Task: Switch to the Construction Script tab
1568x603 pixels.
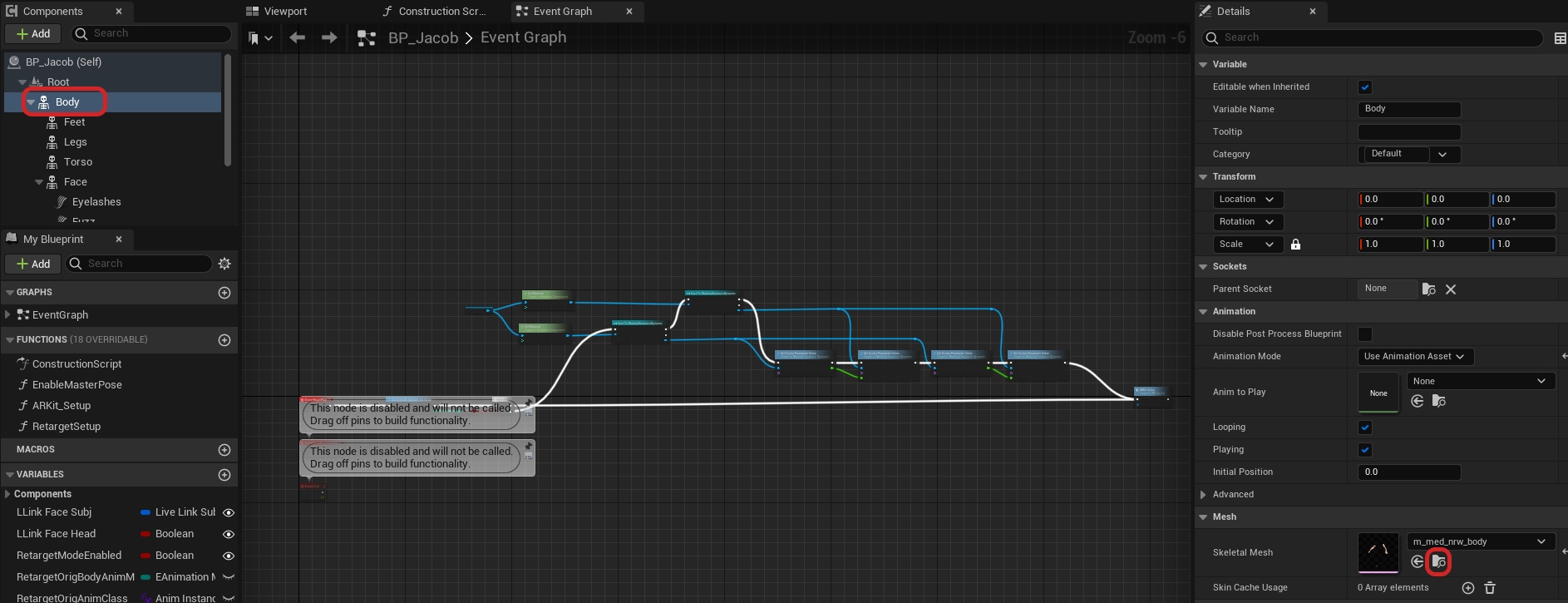Action: tap(441, 12)
